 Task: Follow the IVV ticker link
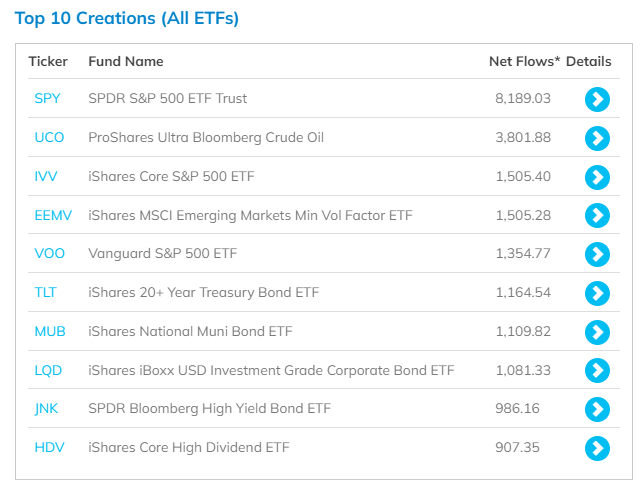(46, 176)
